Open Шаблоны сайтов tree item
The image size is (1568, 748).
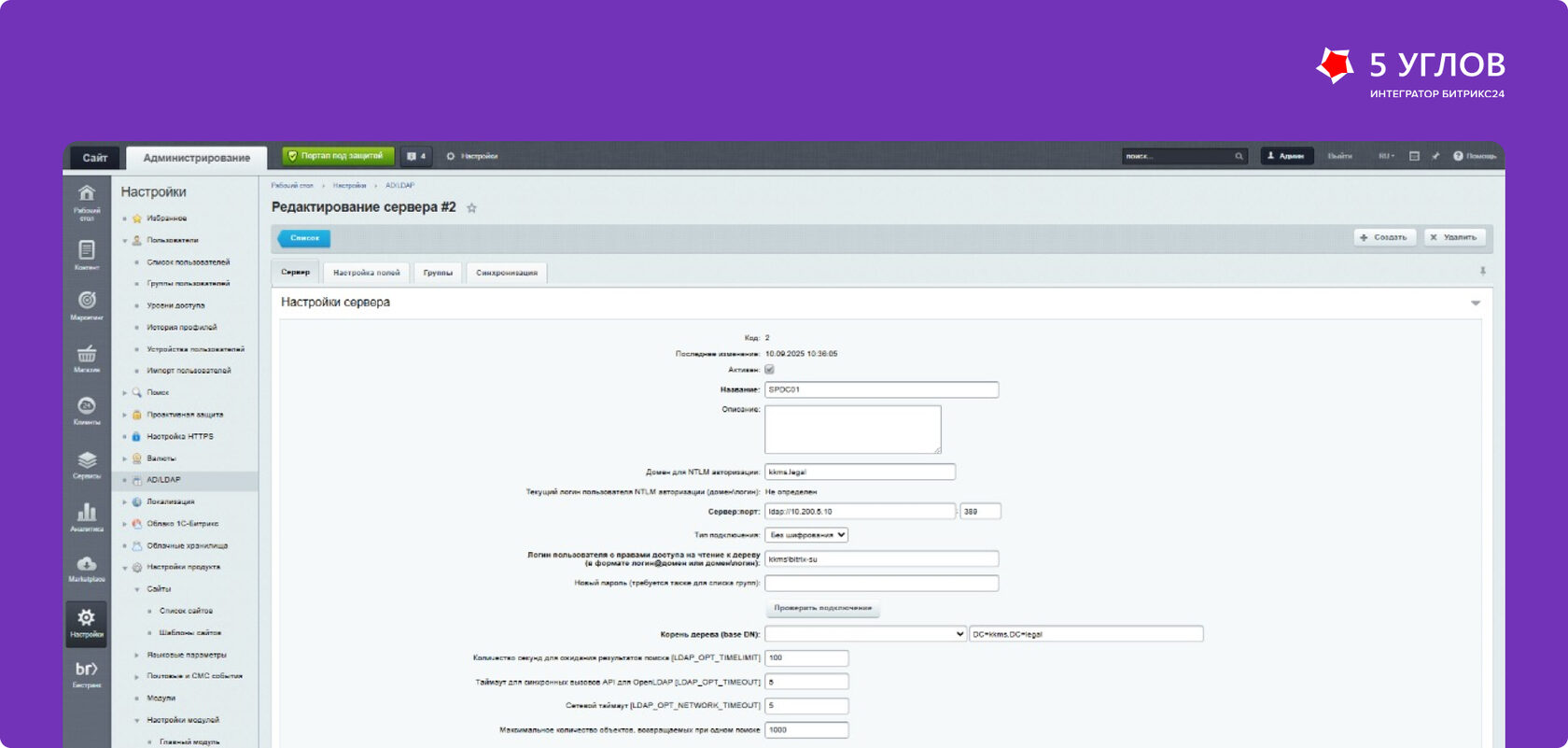point(189,633)
